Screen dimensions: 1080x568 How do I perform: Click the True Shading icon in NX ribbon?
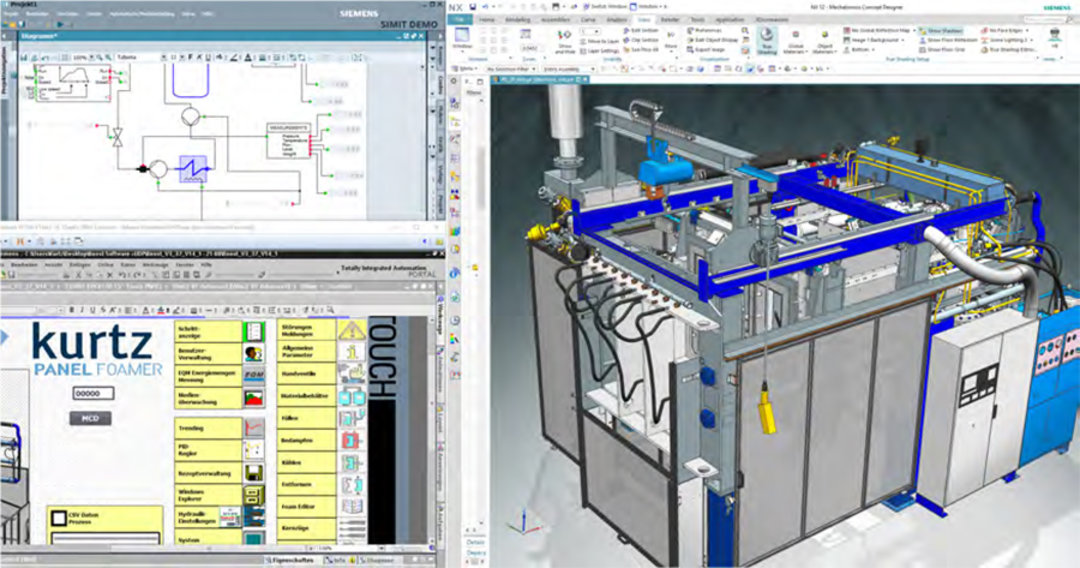(767, 39)
